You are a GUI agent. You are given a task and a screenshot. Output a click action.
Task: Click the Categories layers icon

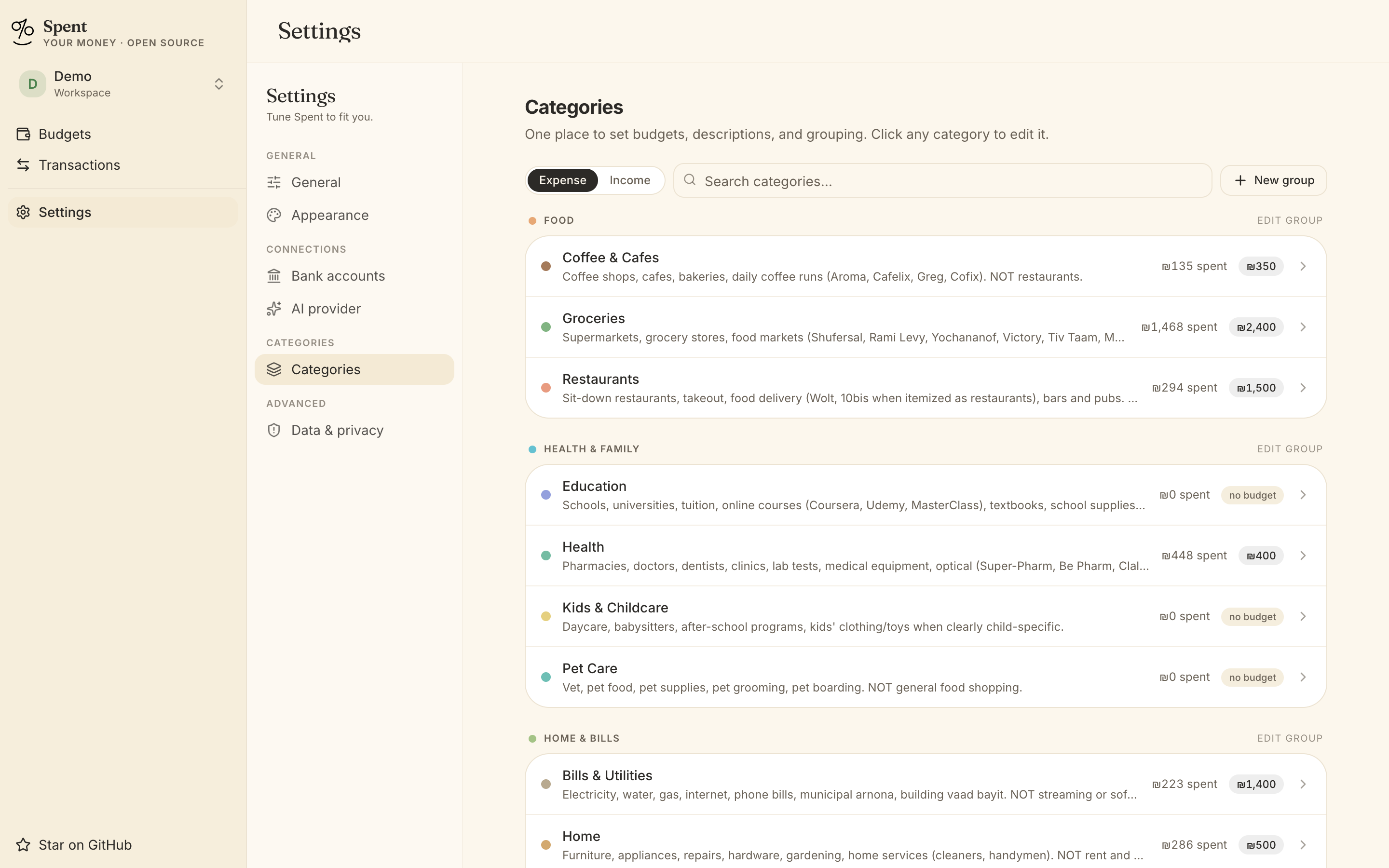point(274,369)
